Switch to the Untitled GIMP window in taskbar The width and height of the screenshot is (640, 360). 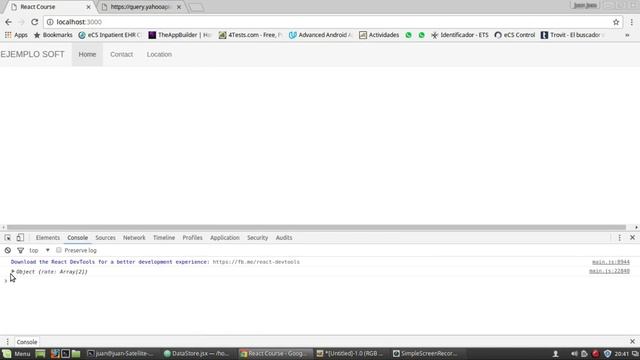coord(350,353)
